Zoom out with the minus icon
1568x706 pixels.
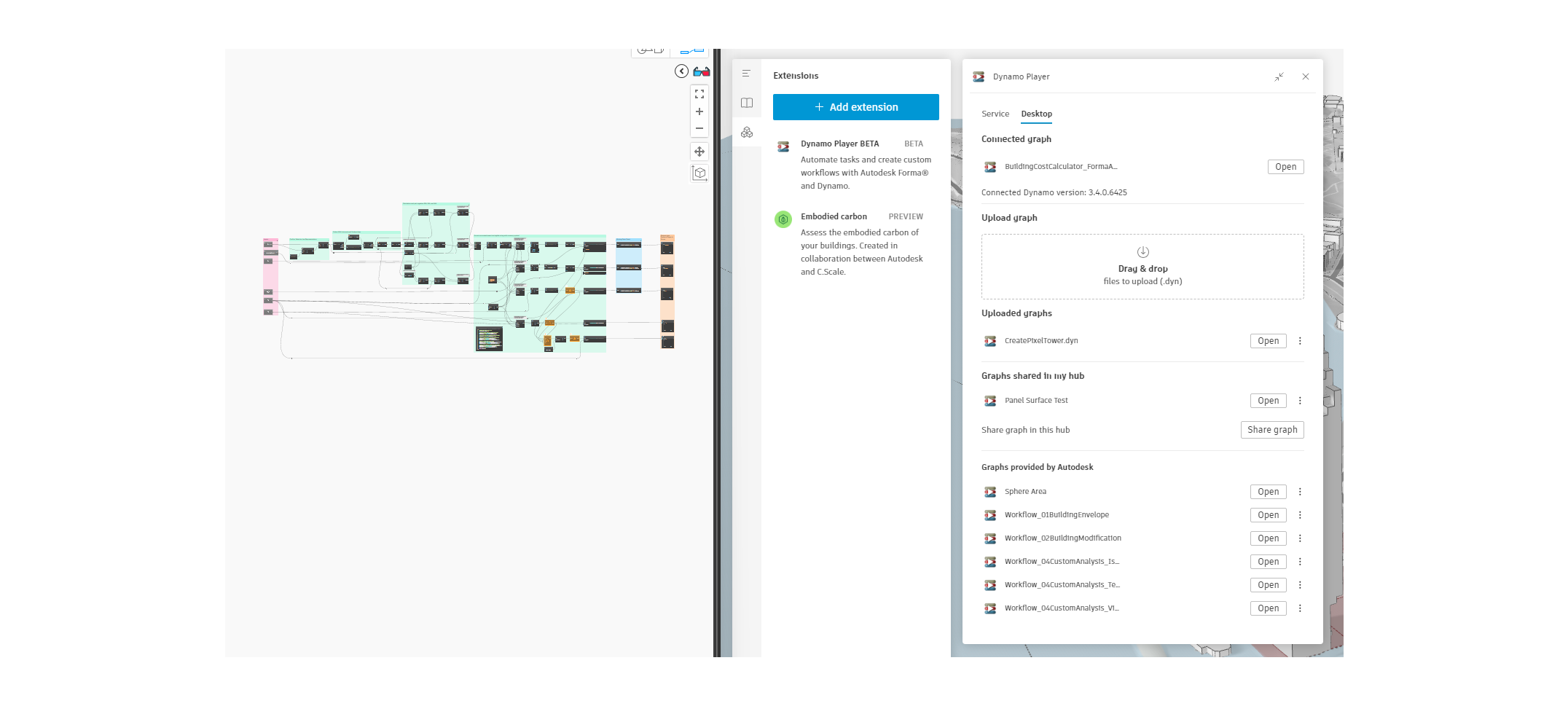699,128
